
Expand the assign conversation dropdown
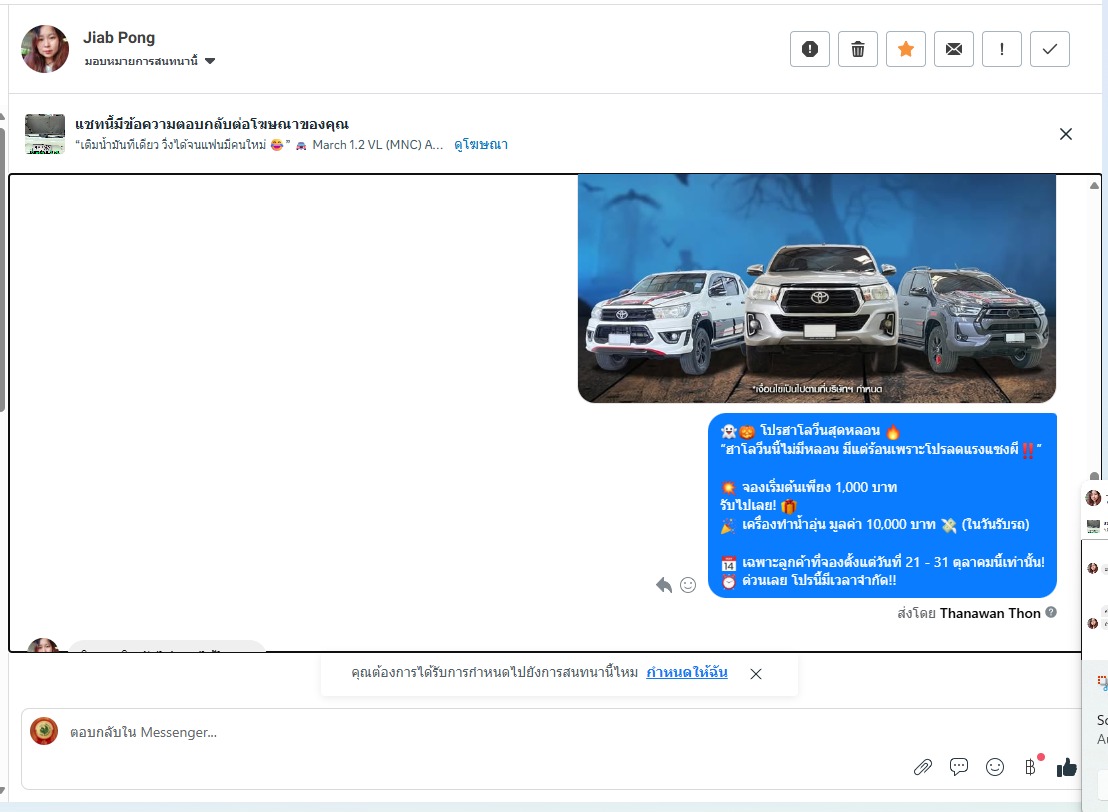click(210, 61)
